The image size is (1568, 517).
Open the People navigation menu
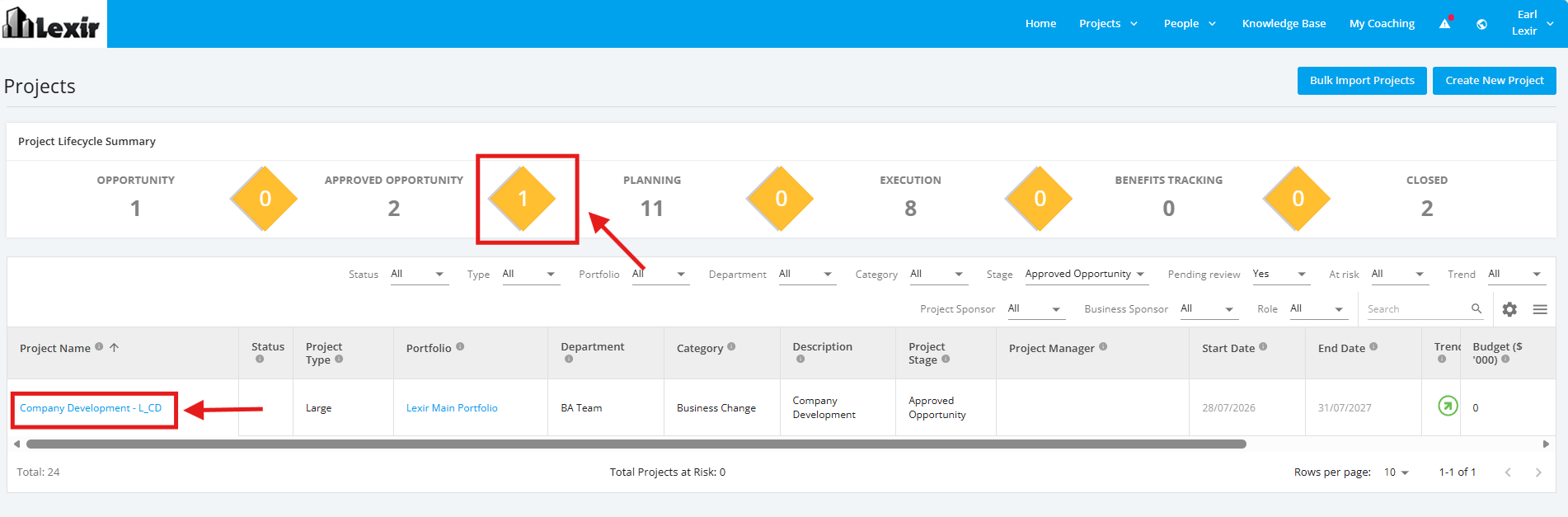pyautogui.click(x=1190, y=23)
